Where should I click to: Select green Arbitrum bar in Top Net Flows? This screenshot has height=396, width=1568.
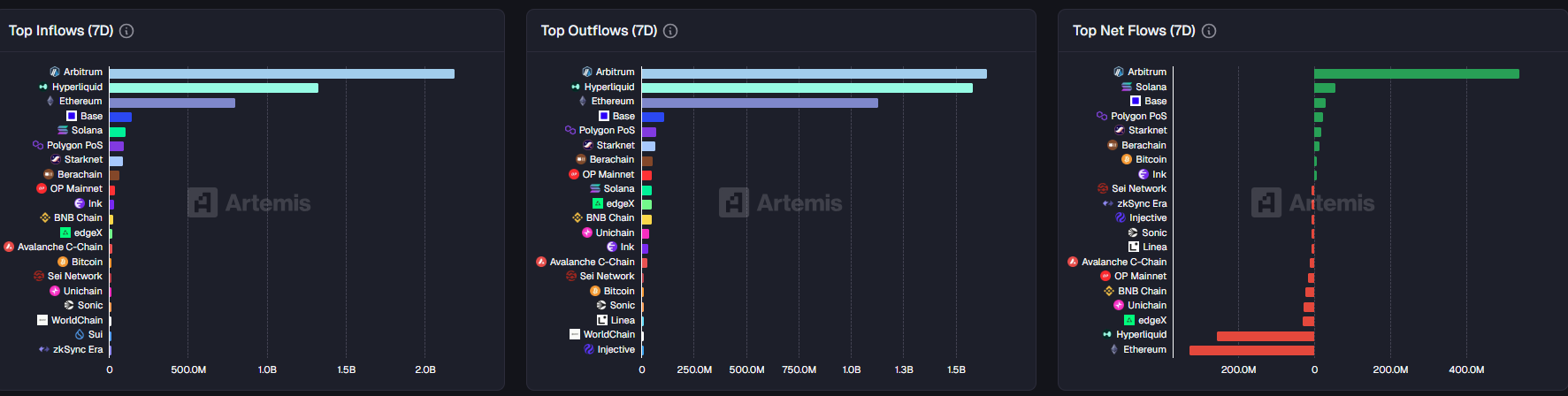[1416, 73]
